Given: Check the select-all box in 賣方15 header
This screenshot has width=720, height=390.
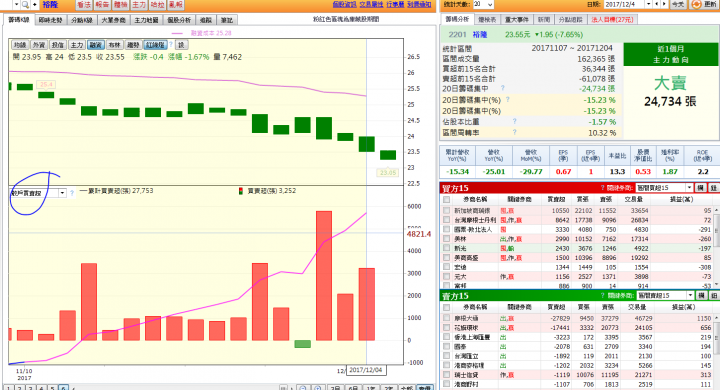Looking at the screenshot, I should click(x=446, y=307).
